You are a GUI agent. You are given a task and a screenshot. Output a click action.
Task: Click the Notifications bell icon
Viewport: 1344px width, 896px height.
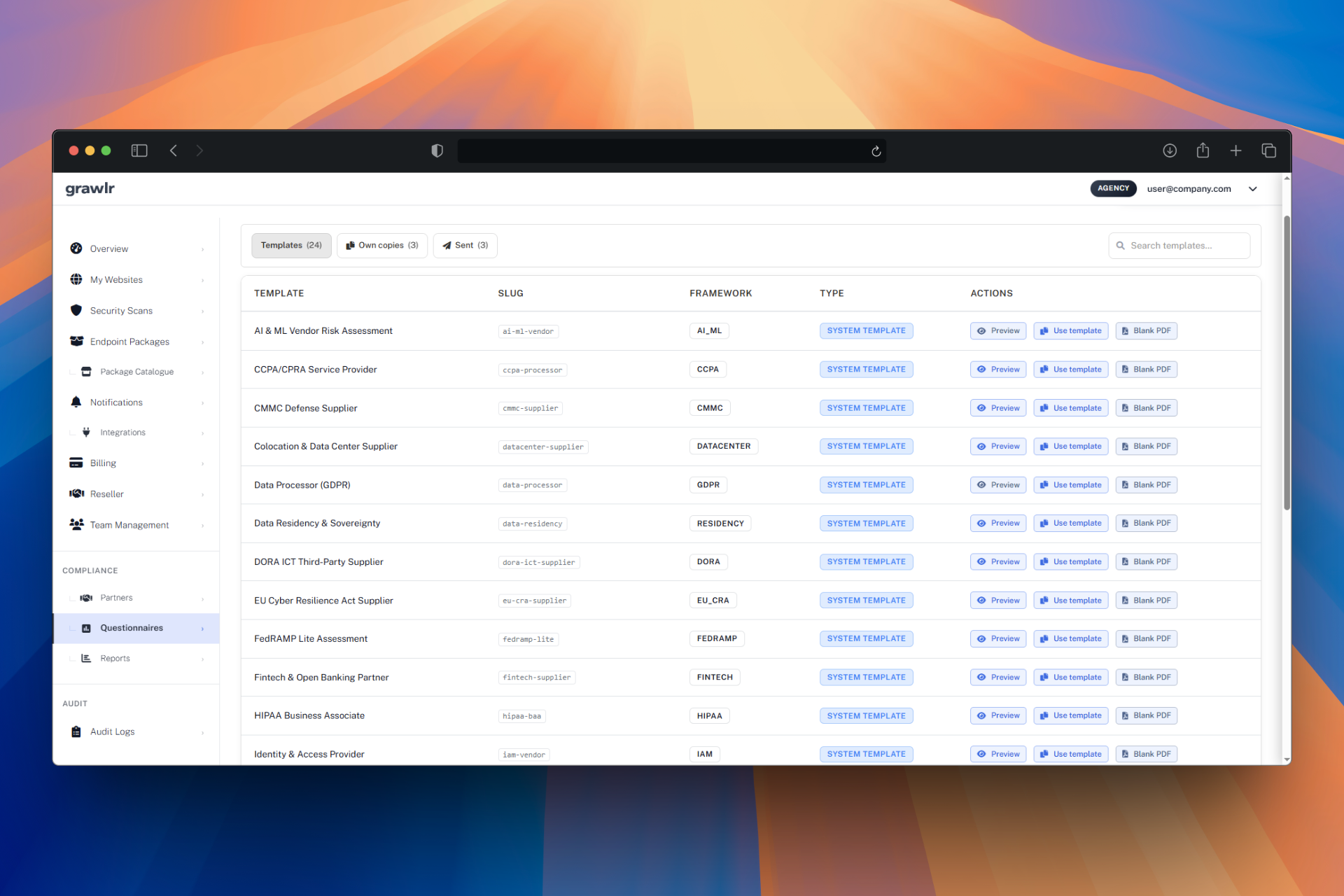click(x=76, y=402)
